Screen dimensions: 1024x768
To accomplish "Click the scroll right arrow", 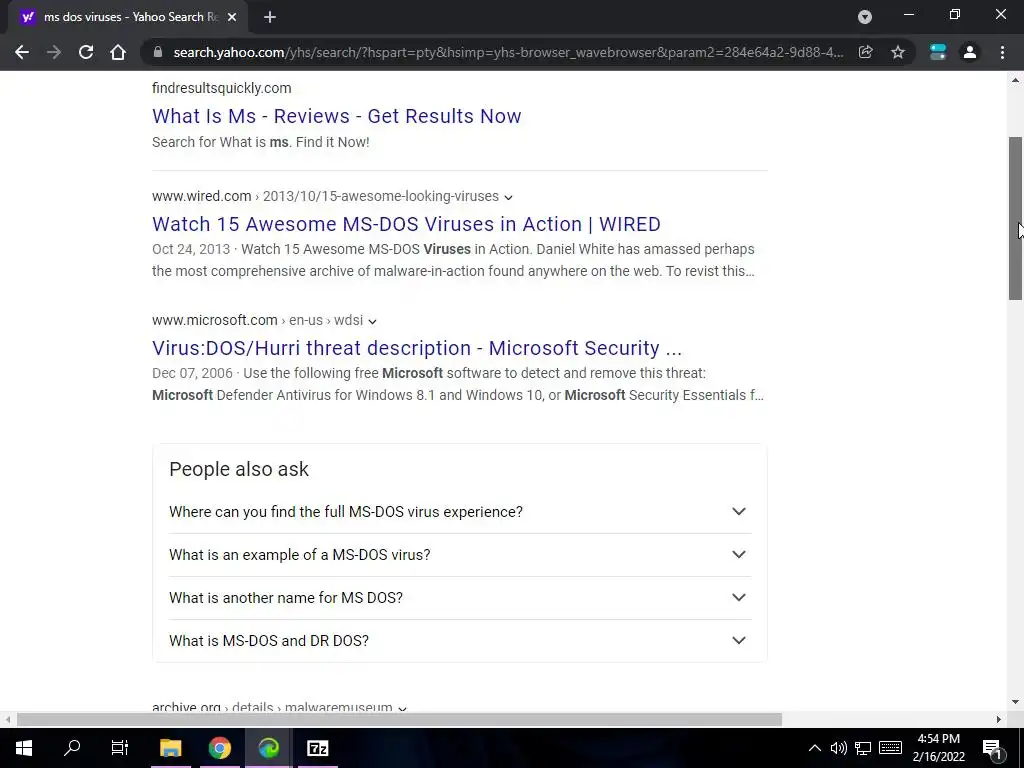I will tap(999, 720).
